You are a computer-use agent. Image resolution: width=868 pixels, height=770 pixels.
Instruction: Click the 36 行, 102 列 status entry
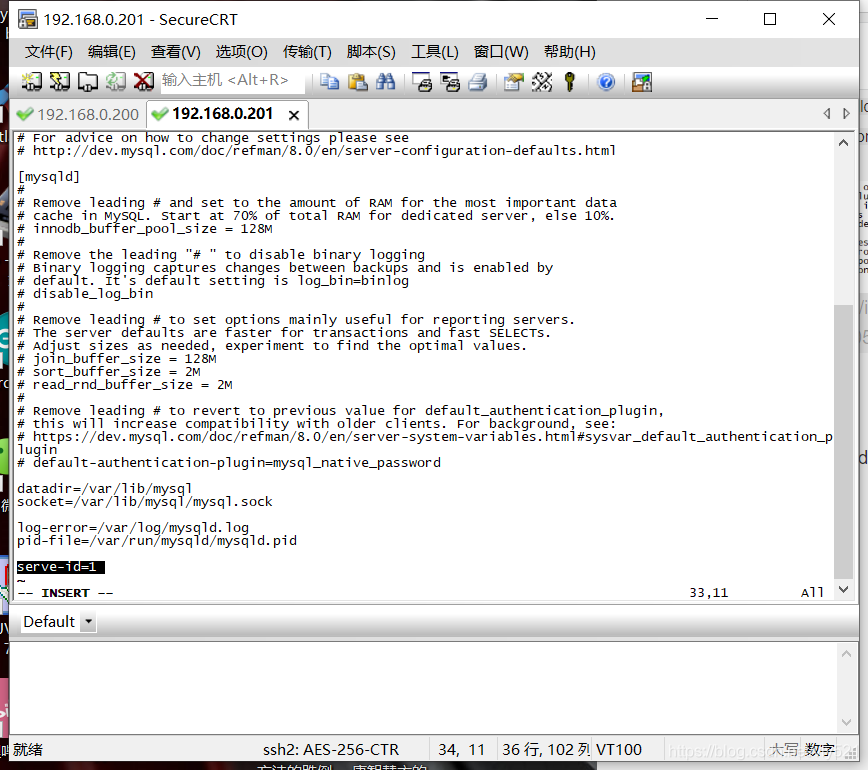(546, 750)
